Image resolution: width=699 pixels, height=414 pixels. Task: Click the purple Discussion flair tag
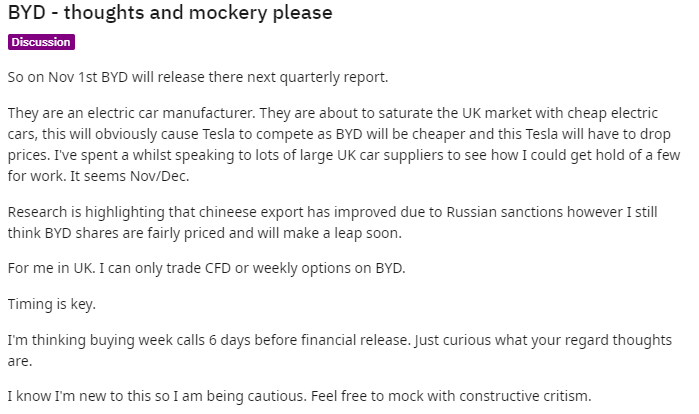(41, 42)
